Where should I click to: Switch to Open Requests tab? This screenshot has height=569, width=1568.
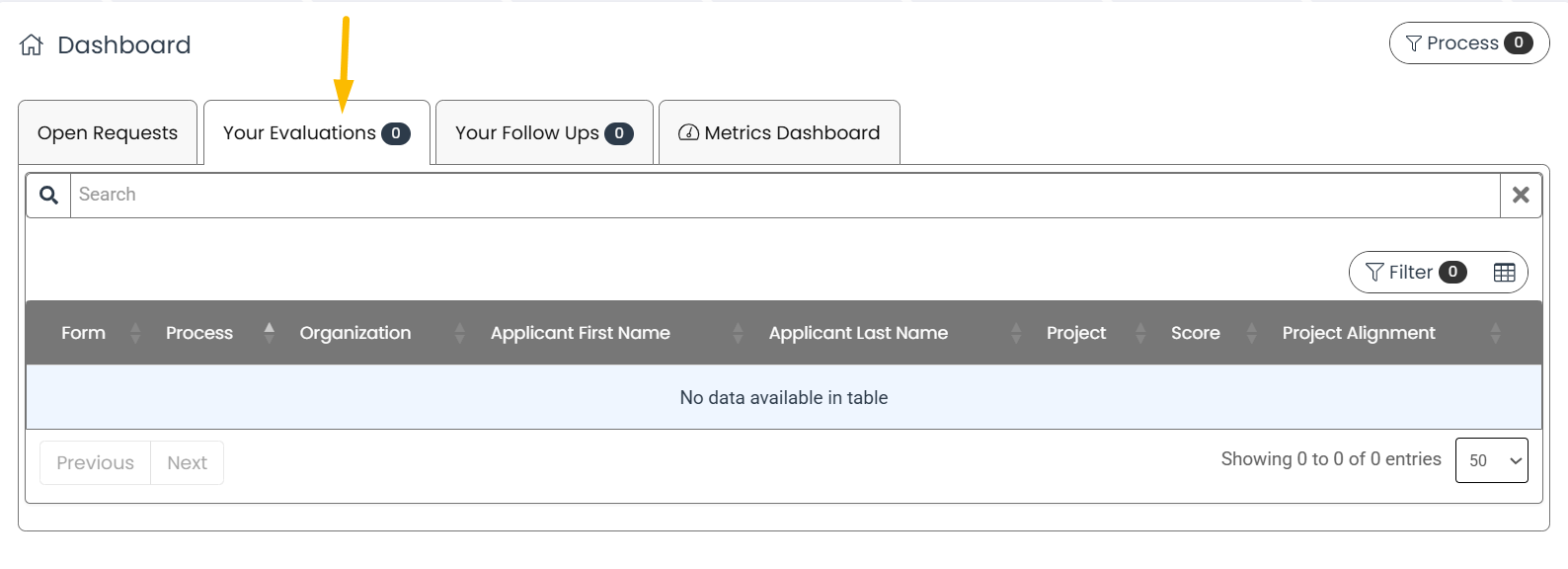(x=108, y=133)
